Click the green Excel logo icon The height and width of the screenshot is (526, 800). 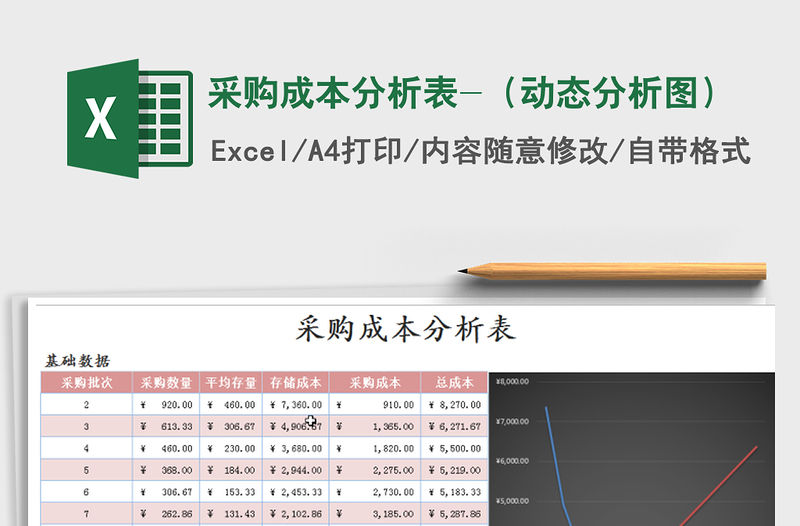(129, 119)
